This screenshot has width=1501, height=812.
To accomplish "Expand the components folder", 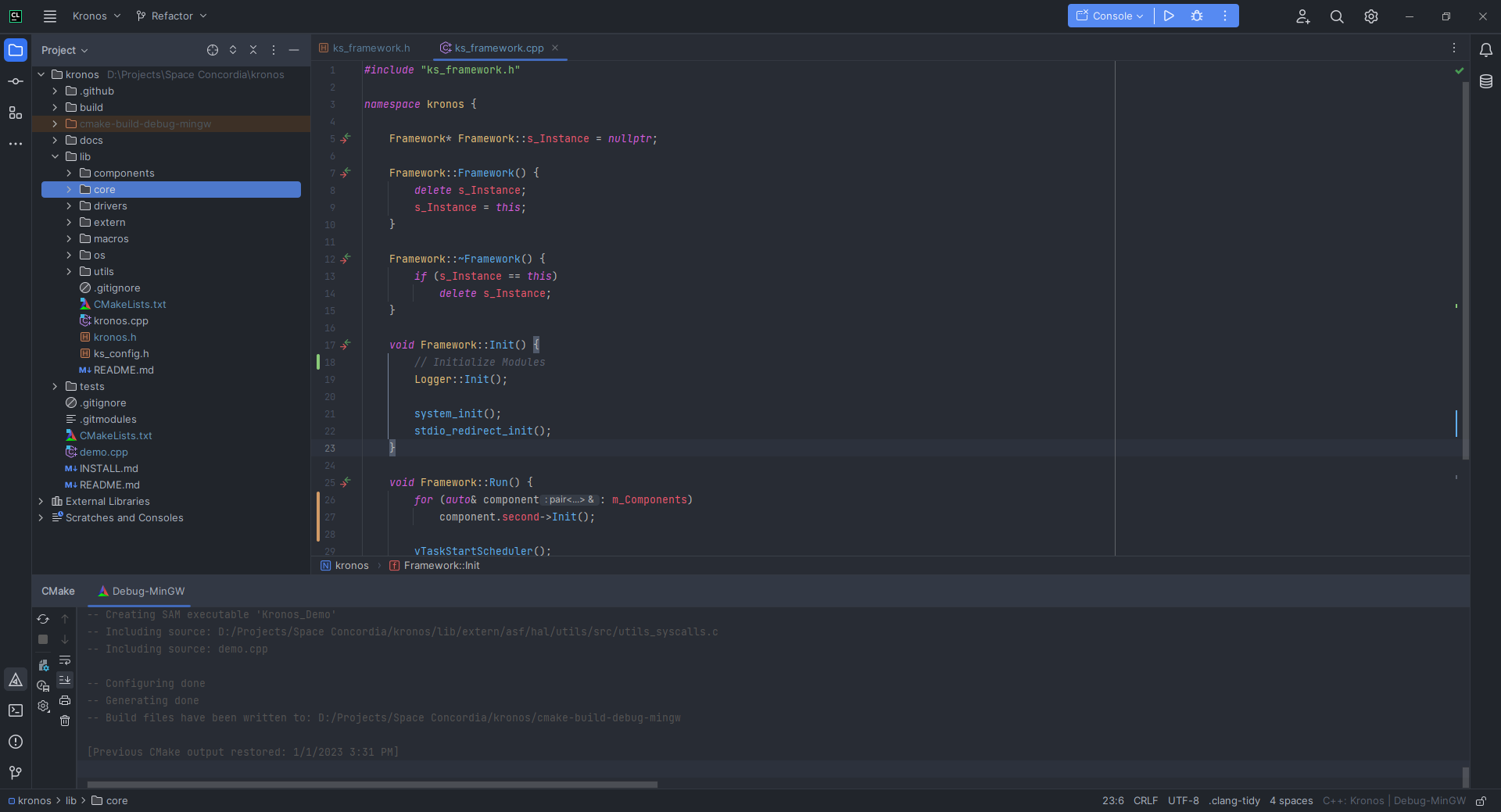I will pyautogui.click(x=69, y=173).
